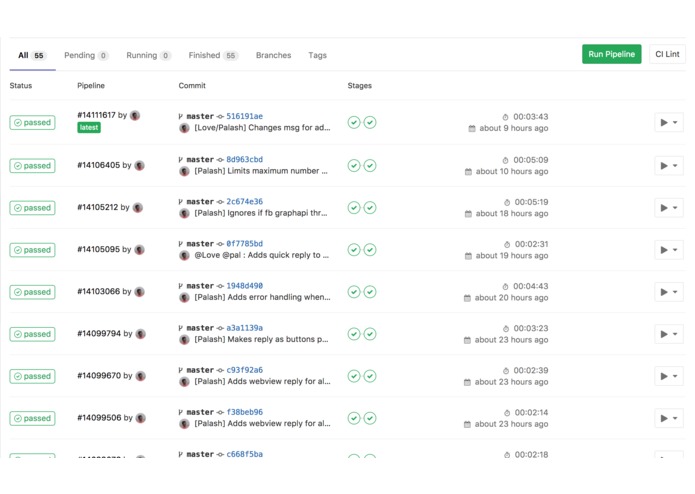
Task: Open pipeline #14105095 link
Action: 98,249
